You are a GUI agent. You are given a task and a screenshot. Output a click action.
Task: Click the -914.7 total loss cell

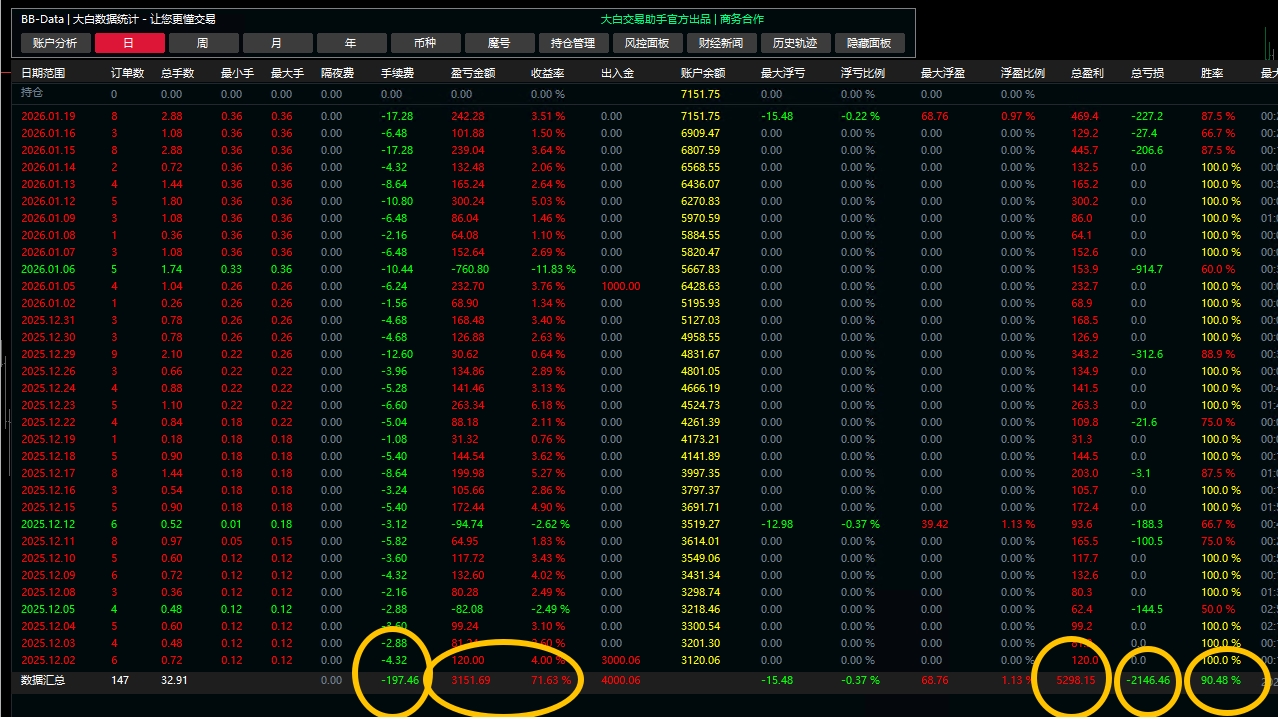click(x=1146, y=269)
